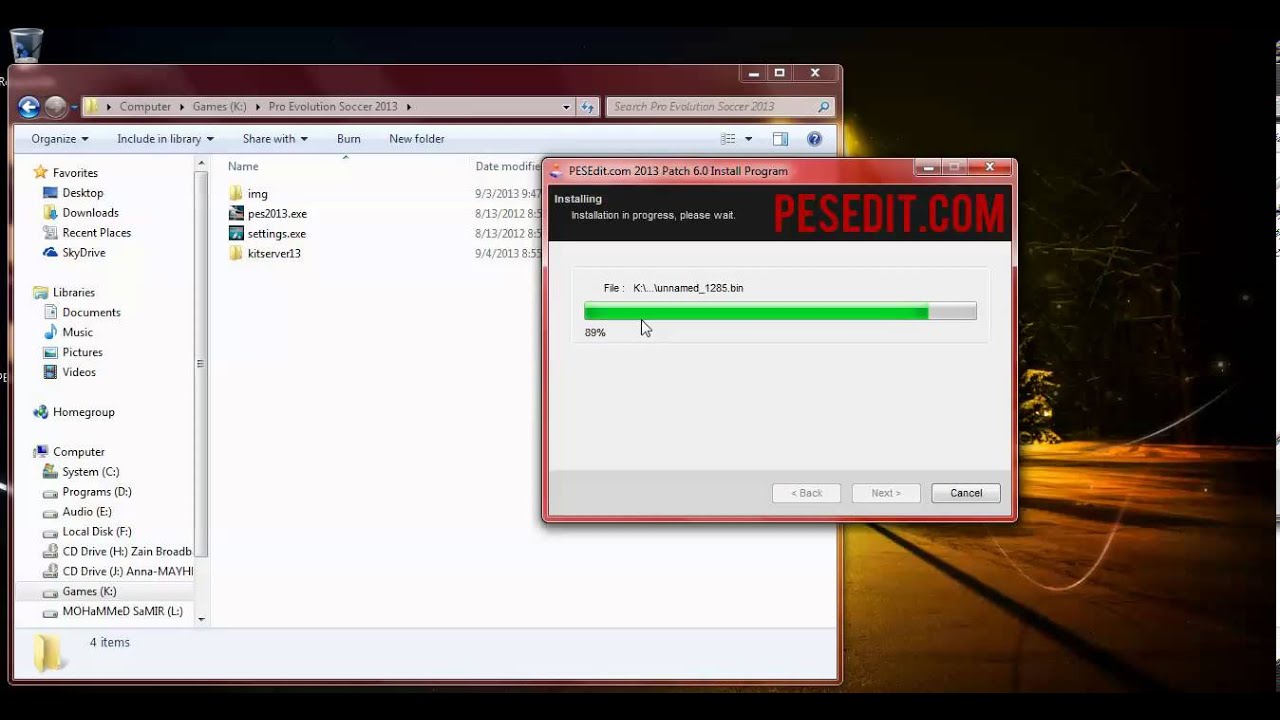
Task: Click the Computer breadcrumb segment
Action: [145, 106]
